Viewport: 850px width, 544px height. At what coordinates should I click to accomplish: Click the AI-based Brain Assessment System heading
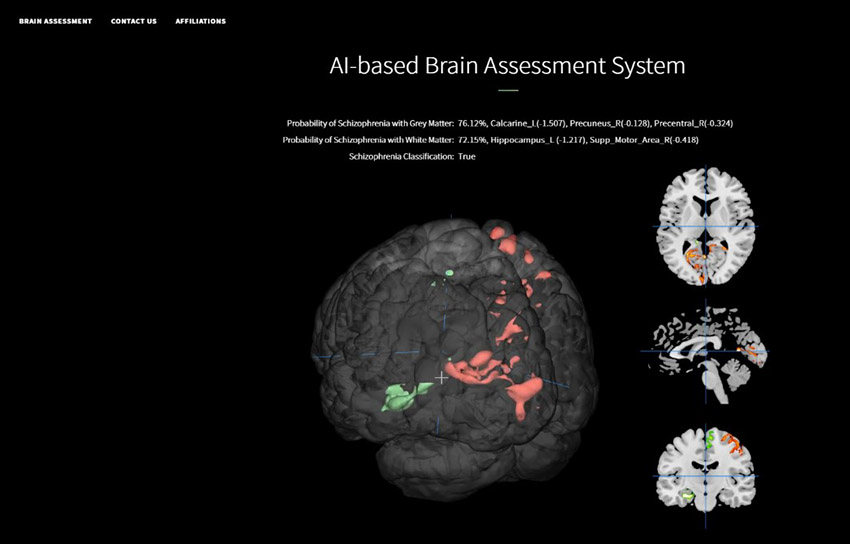[x=507, y=66]
